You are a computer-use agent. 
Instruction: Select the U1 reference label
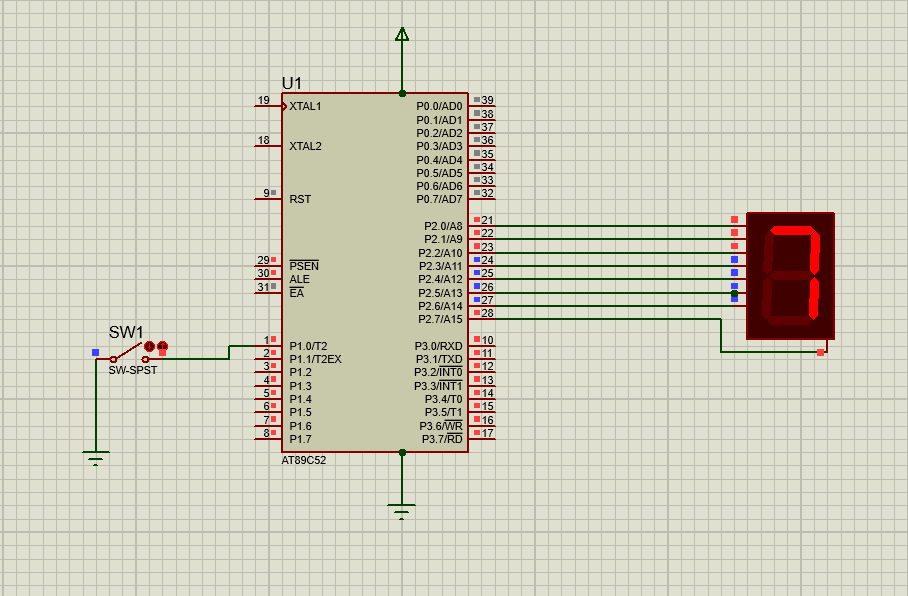pyautogui.click(x=292, y=83)
